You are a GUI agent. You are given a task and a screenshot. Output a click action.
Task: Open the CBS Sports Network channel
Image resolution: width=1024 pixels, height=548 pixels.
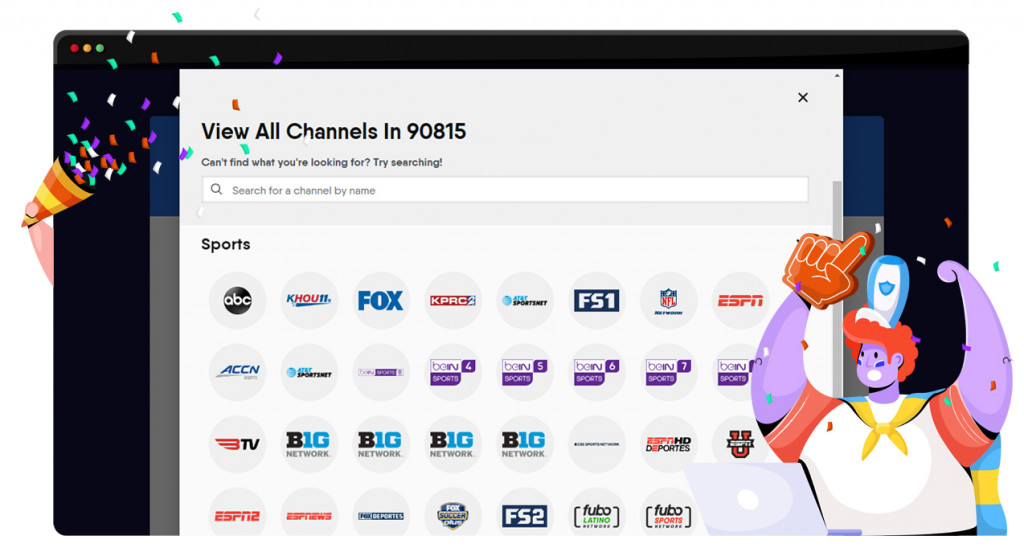(x=596, y=444)
